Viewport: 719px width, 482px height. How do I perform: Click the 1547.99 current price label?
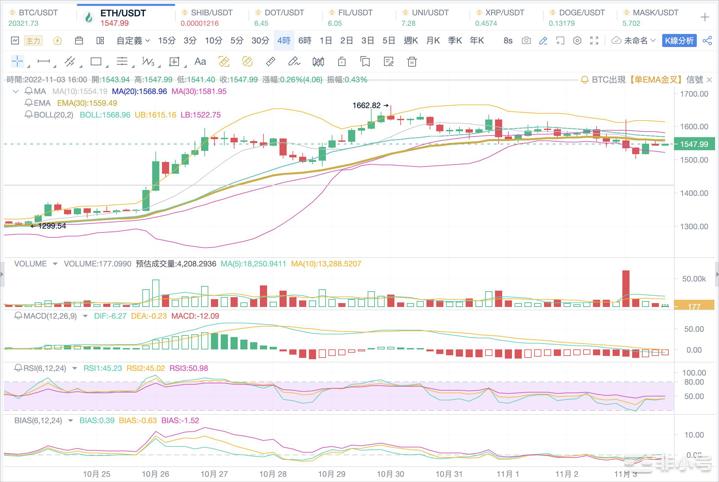pos(693,144)
